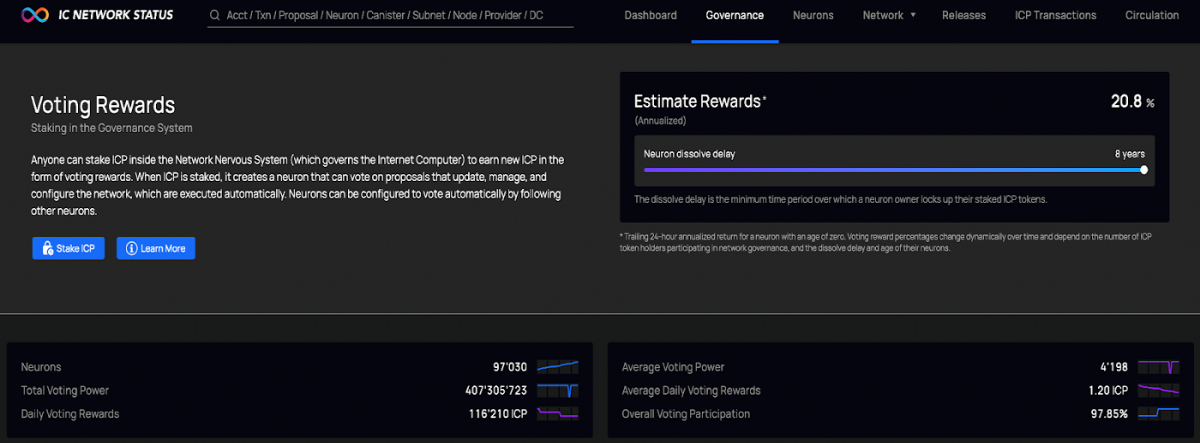Click the 20.8 % estimated rewards value
1200x443 pixels.
pyautogui.click(x=1133, y=102)
